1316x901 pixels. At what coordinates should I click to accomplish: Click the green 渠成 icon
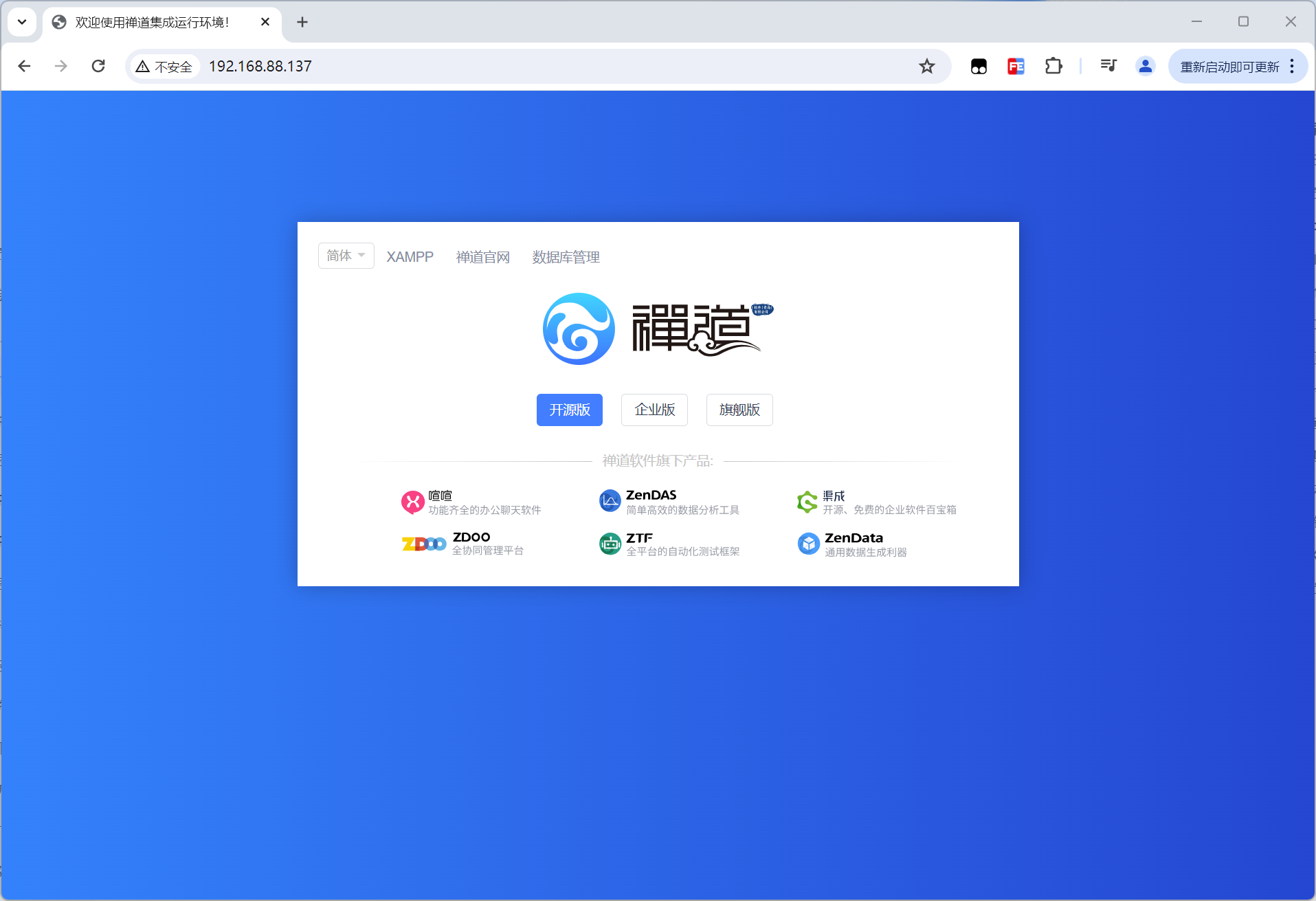pyautogui.click(x=807, y=502)
